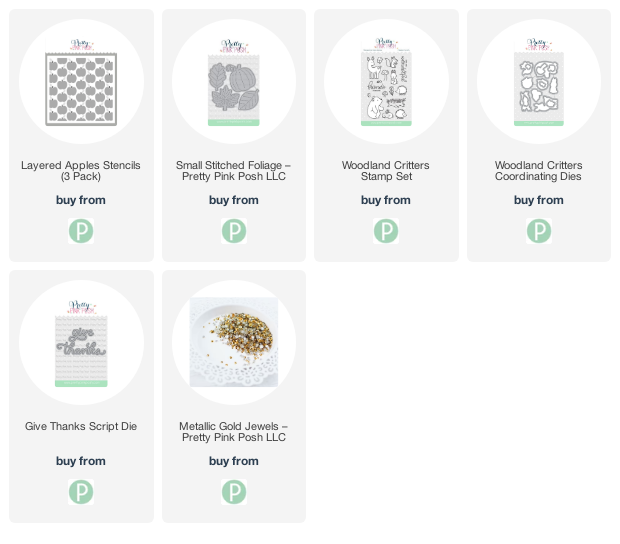Open the Give Thanks Script Die title link
The height and width of the screenshot is (544, 620).
pos(81,426)
